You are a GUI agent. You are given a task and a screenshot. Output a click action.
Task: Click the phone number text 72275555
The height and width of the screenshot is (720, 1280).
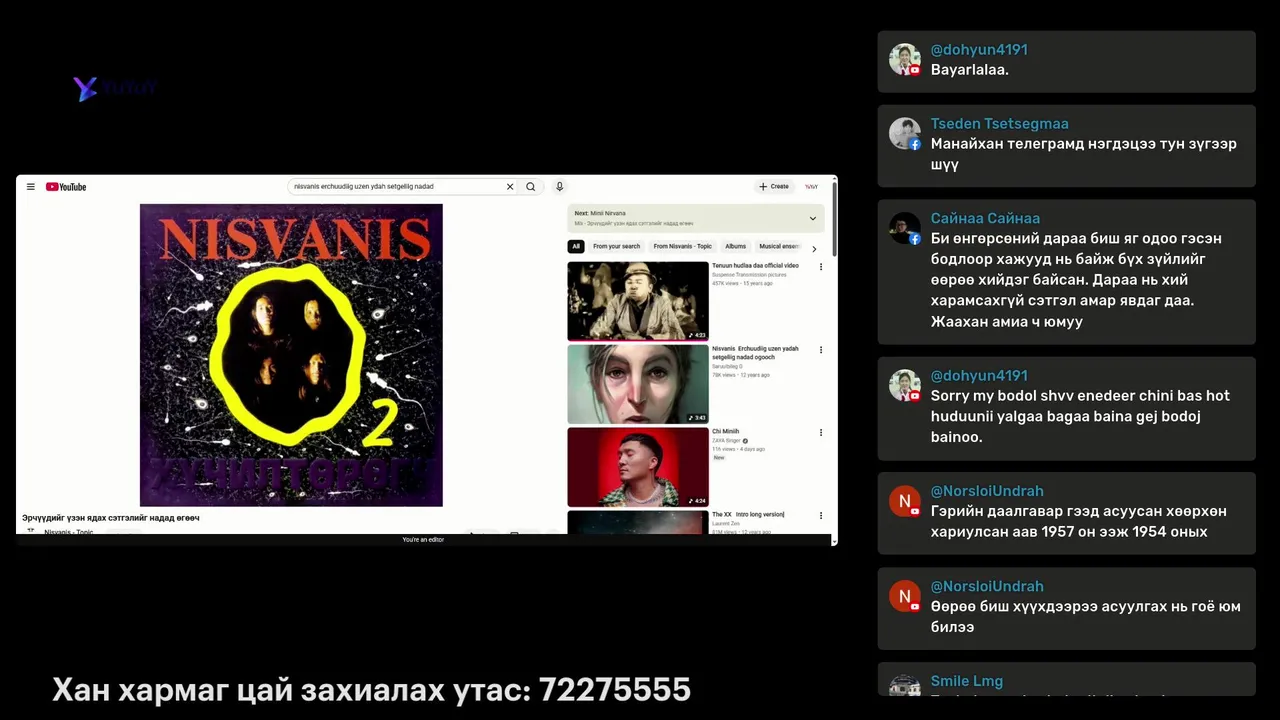615,690
